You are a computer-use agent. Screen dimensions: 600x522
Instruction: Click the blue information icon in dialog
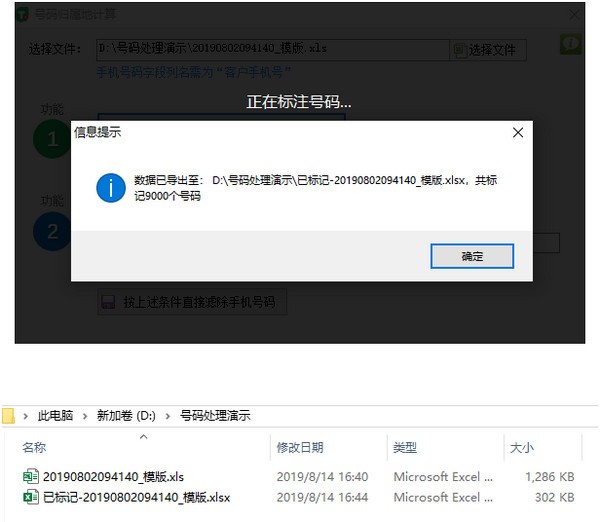[110, 187]
